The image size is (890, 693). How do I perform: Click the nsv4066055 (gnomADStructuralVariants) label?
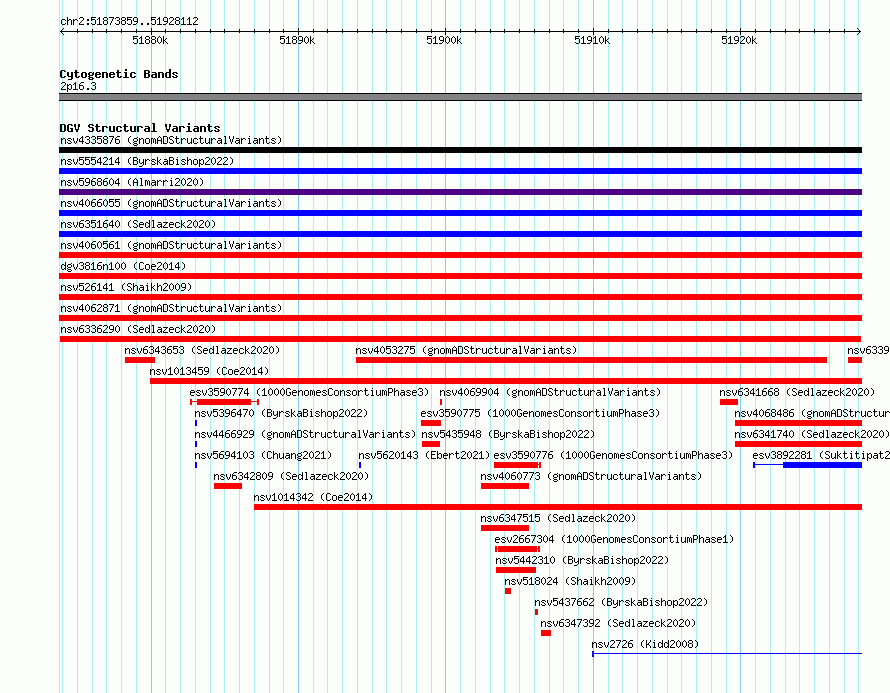point(171,203)
